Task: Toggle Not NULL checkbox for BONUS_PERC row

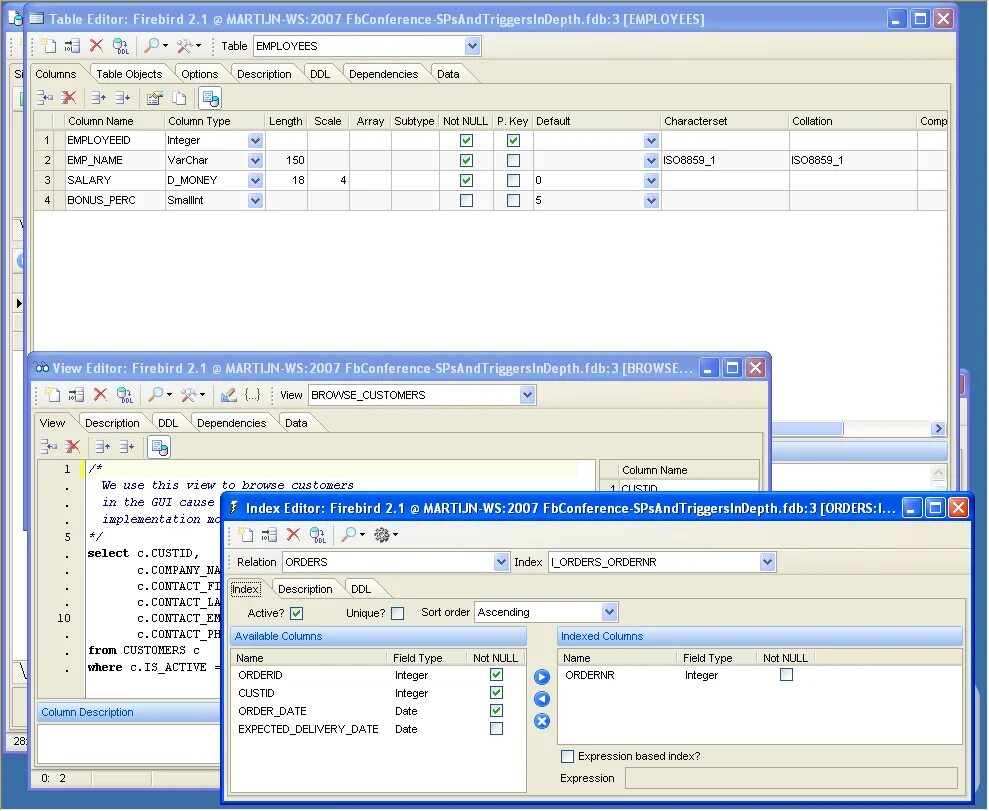Action: tap(466, 201)
